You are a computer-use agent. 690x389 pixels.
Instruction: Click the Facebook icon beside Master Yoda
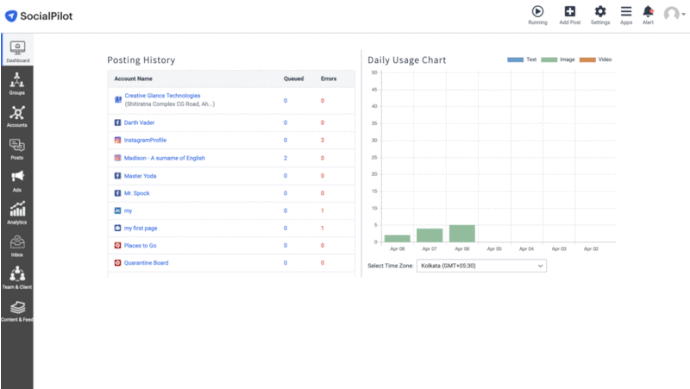[117, 176]
